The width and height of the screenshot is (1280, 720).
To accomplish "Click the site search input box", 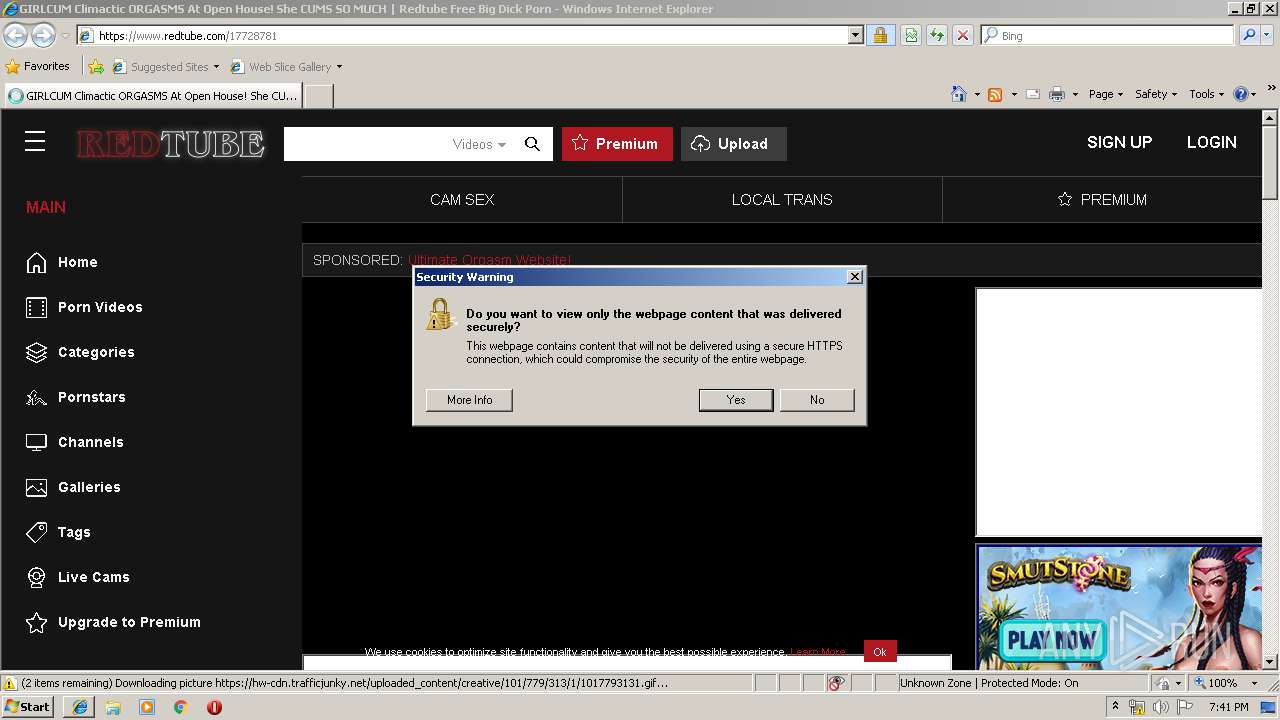I will (x=366, y=144).
